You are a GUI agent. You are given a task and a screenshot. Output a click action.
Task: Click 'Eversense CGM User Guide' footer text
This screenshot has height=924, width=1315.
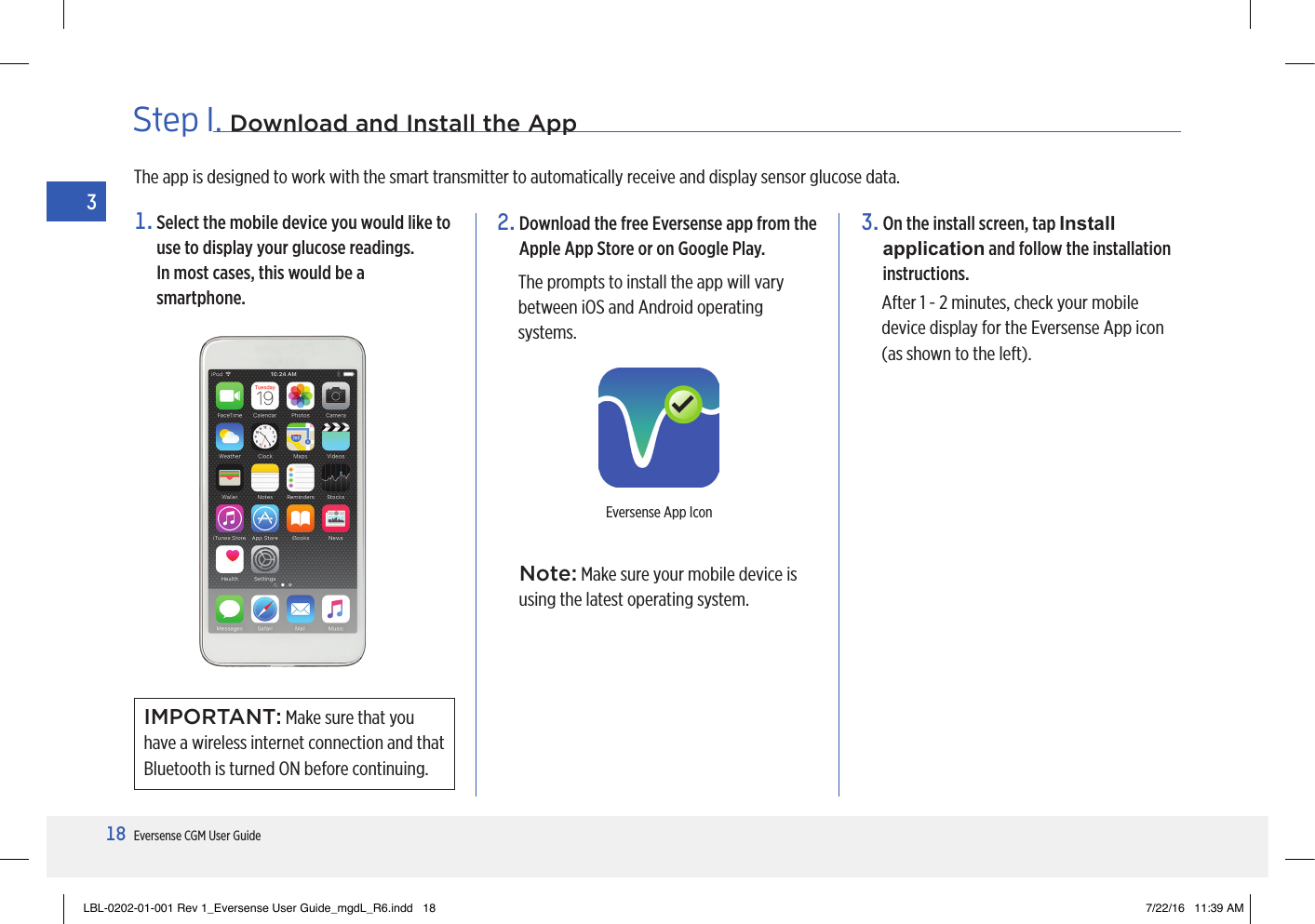[x=197, y=836]
